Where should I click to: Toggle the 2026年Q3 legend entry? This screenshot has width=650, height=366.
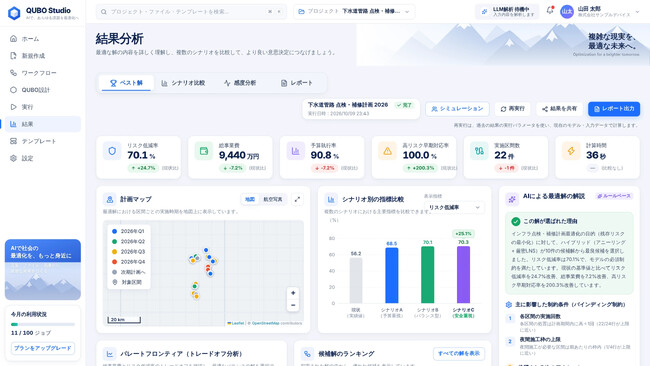(x=129, y=252)
